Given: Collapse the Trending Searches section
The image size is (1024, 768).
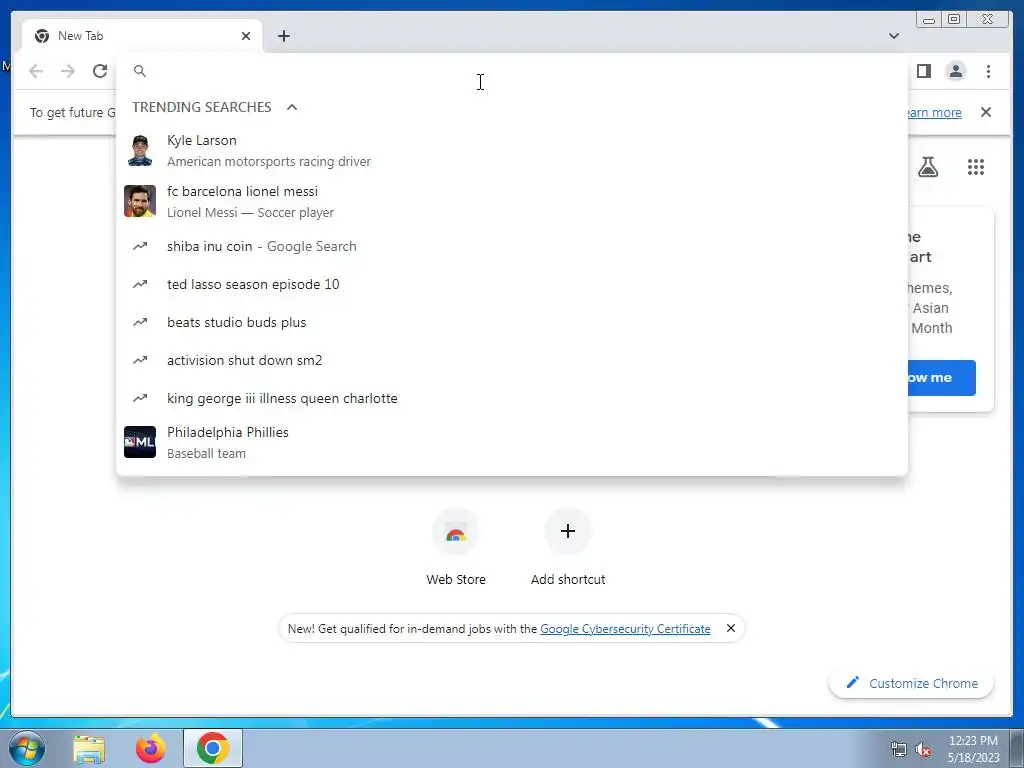Looking at the screenshot, I should click(x=292, y=107).
